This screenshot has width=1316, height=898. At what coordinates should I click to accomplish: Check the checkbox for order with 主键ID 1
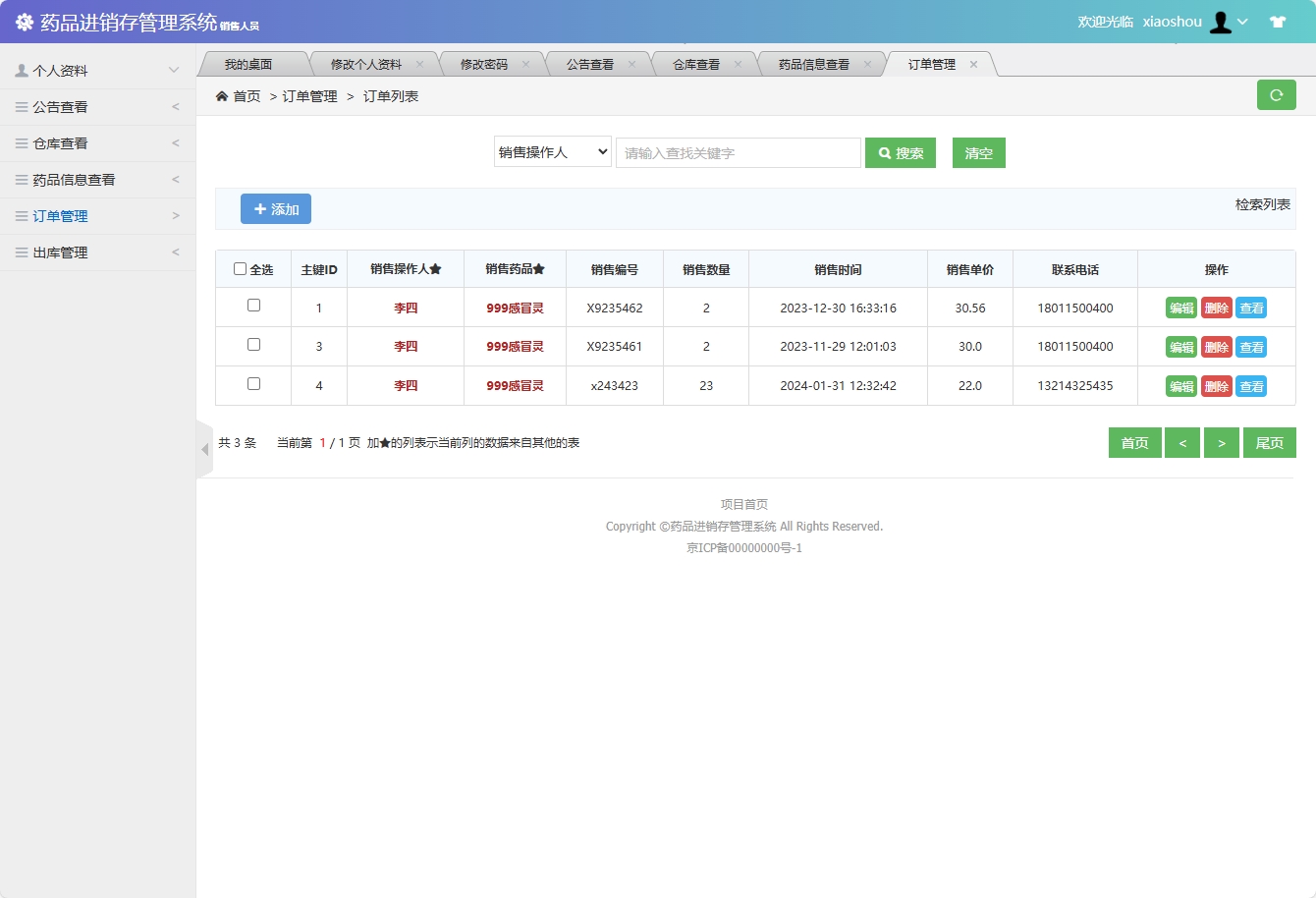(252, 307)
